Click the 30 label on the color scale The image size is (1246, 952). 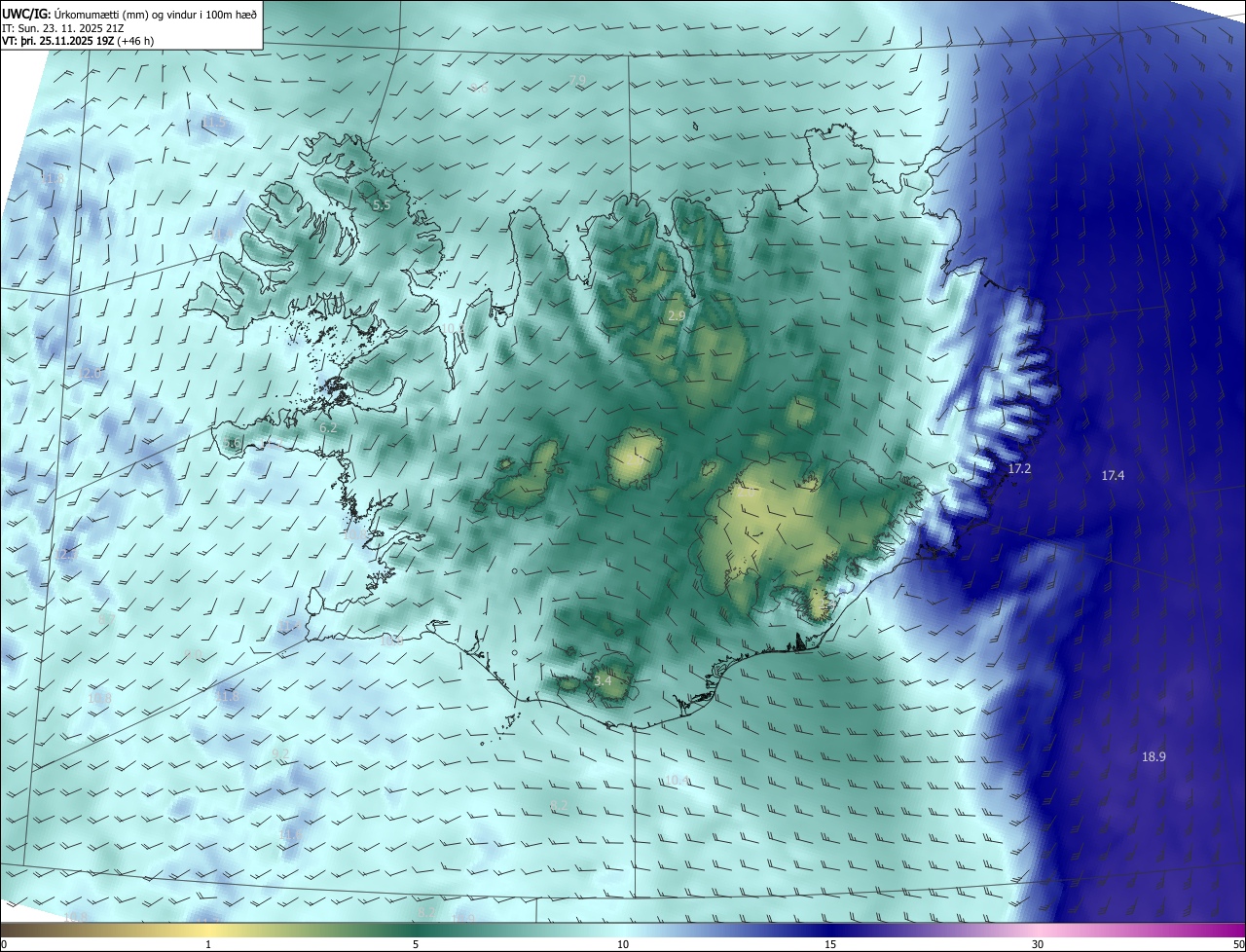(x=1038, y=945)
